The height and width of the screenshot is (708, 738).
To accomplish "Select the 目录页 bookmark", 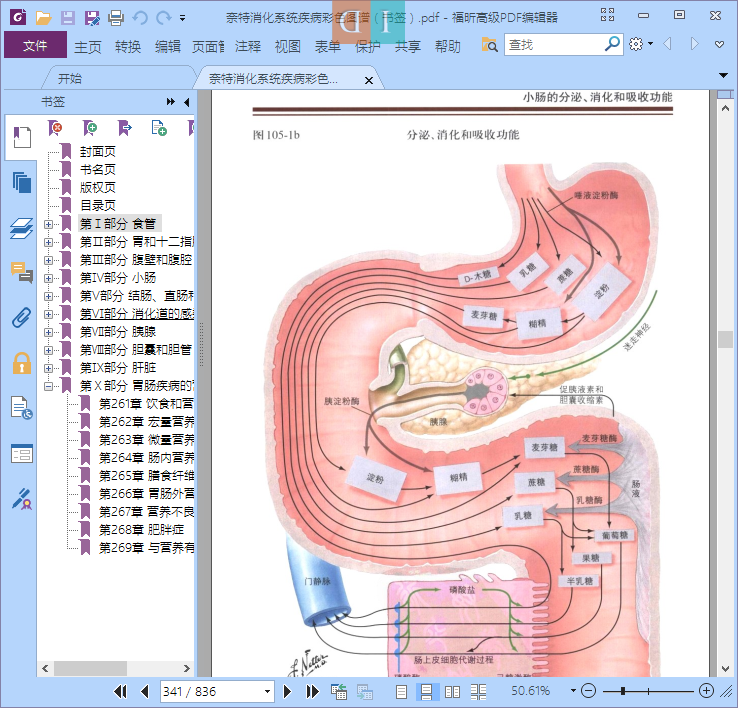I will click(97, 206).
